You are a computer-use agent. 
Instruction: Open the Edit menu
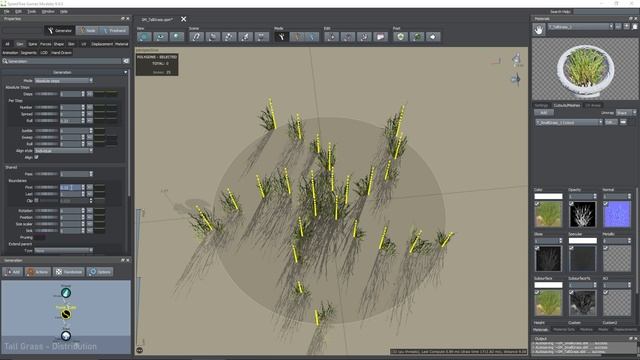point(18,11)
